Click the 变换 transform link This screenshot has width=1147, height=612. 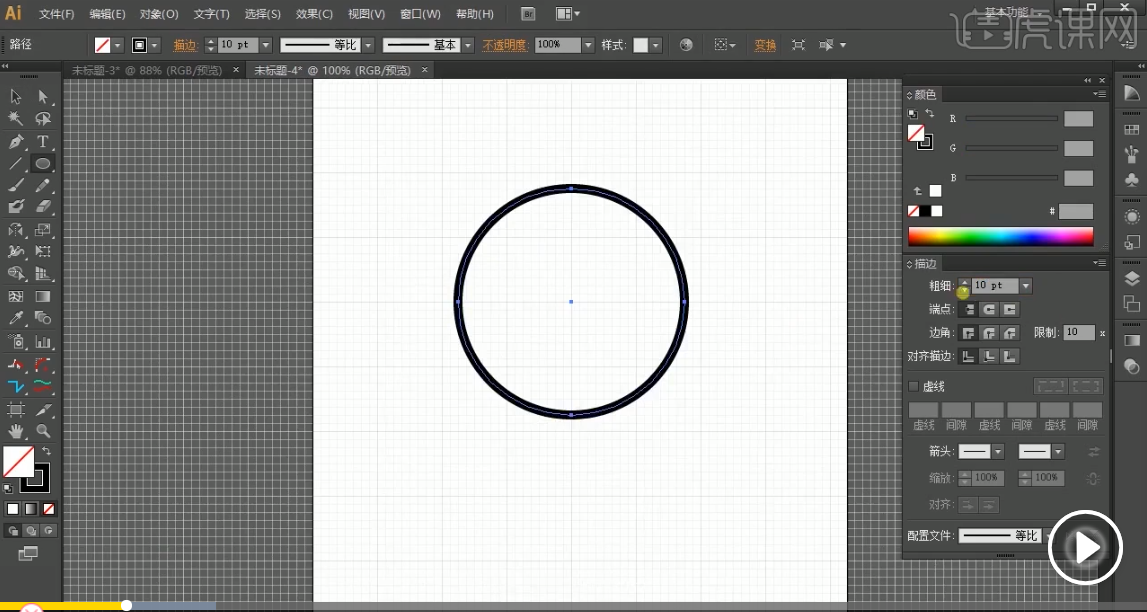point(765,45)
